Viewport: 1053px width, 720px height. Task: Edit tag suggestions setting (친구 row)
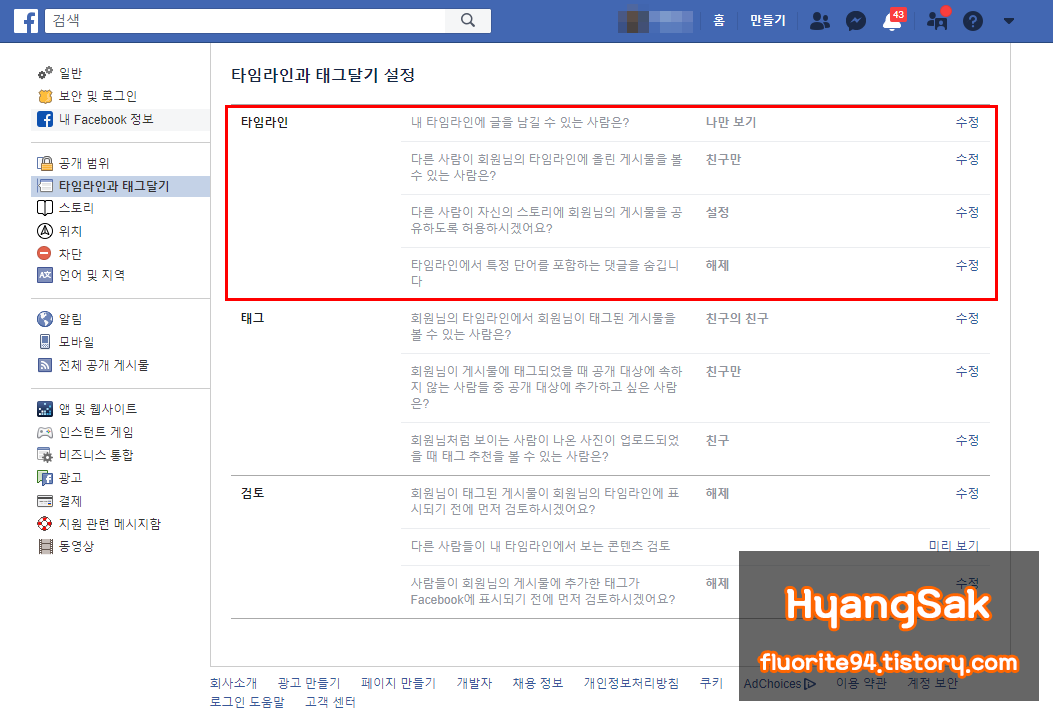(x=967, y=441)
